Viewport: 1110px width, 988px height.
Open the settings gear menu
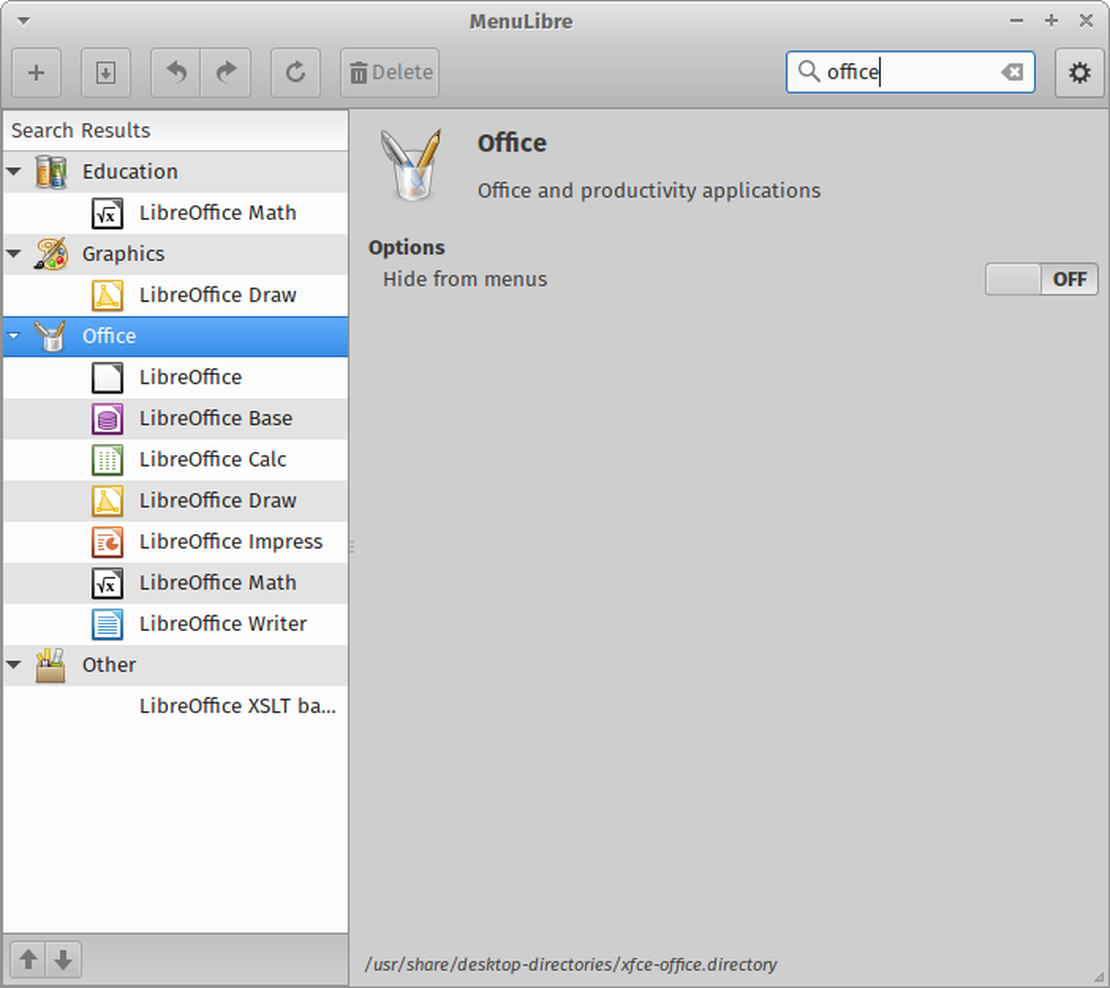[1079, 72]
